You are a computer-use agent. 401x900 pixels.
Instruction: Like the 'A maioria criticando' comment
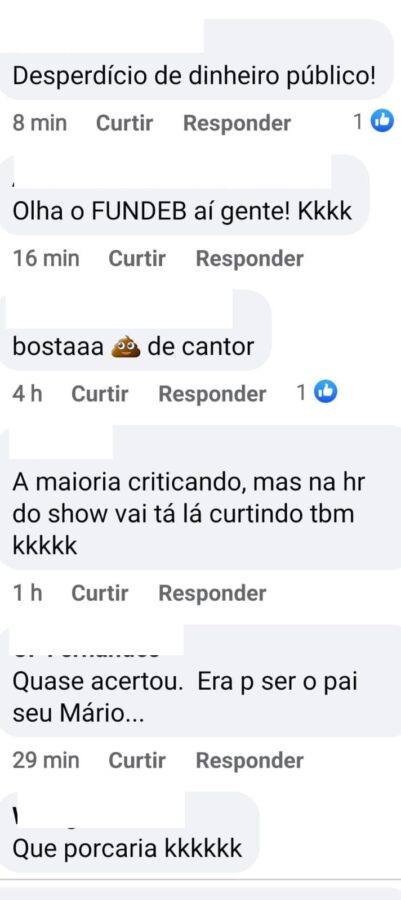tap(100, 593)
